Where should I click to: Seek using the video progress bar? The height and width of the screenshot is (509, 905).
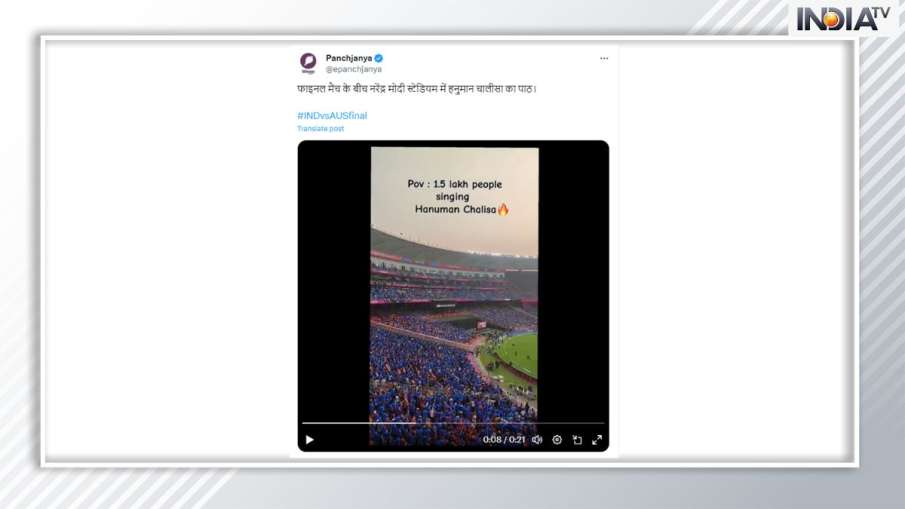click(453, 424)
